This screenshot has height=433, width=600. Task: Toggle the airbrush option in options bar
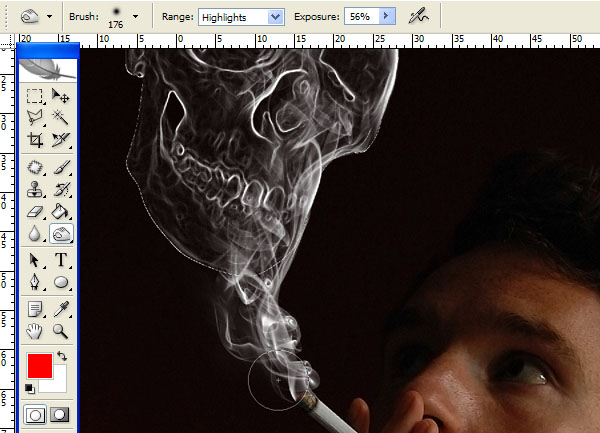click(418, 16)
